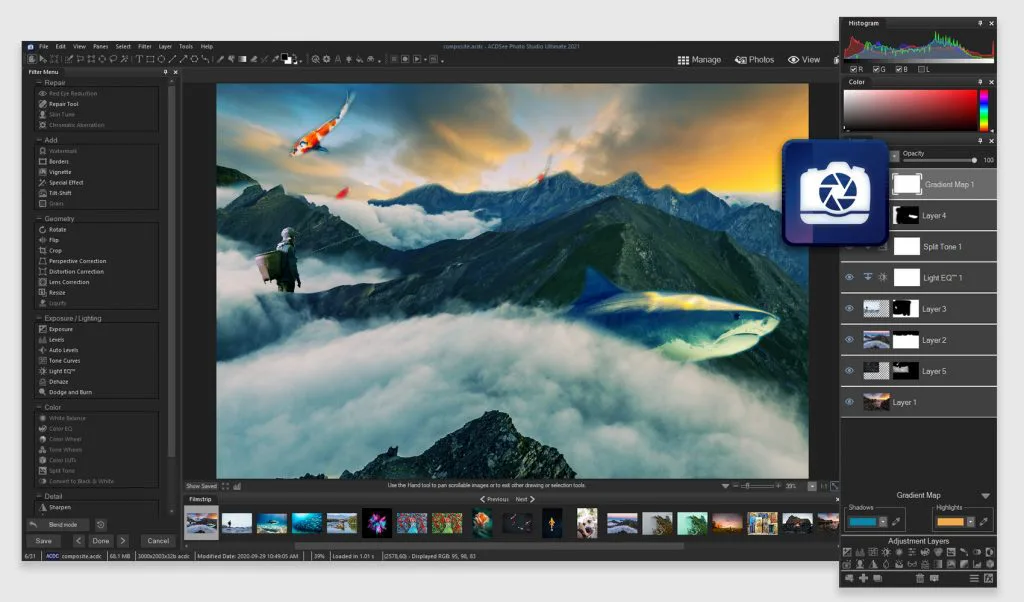
Task: Switch to View mode
Action: pyautogui.click(x=804, y=59)
